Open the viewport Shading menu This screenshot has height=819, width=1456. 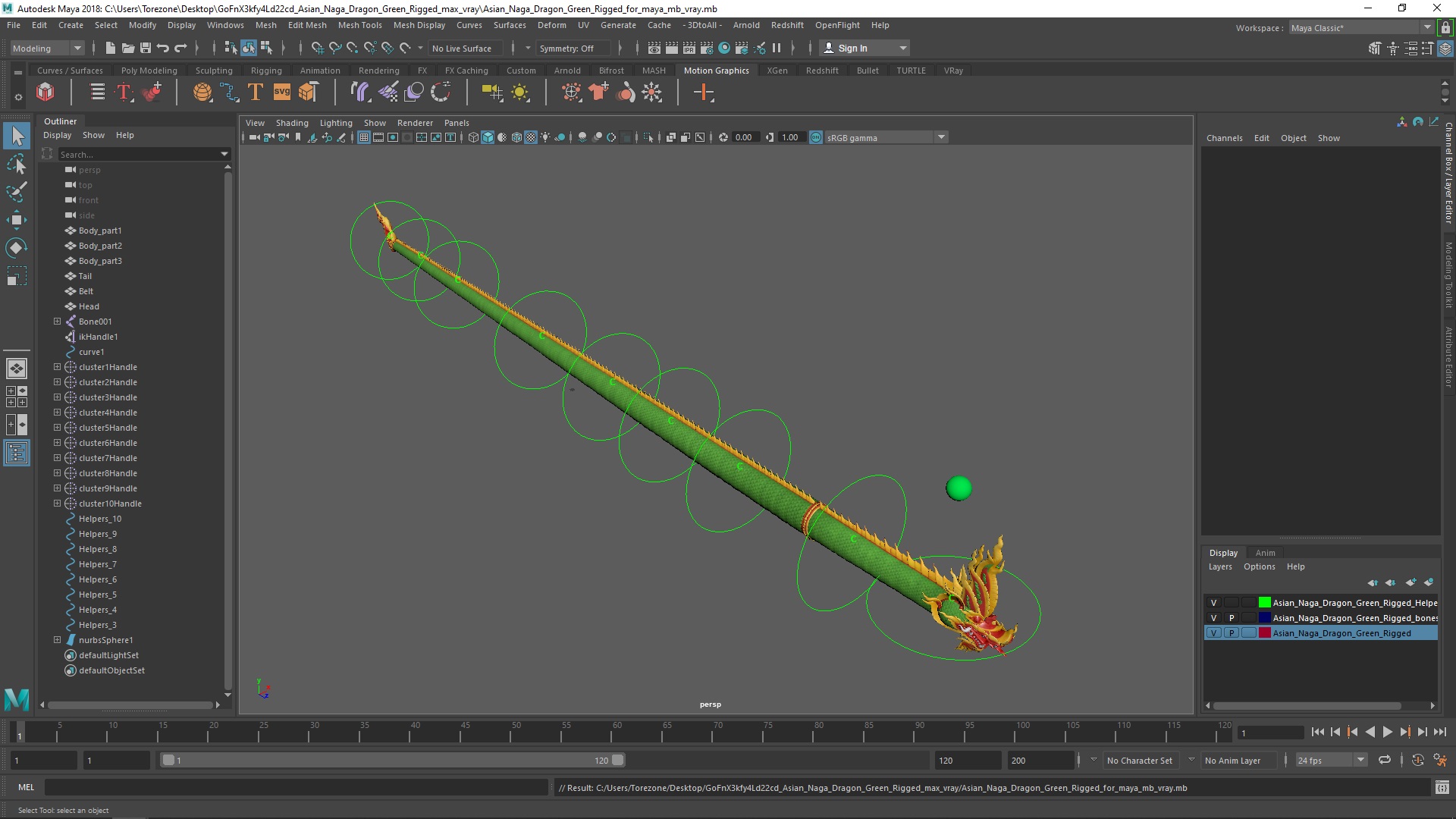pos(292,123)
